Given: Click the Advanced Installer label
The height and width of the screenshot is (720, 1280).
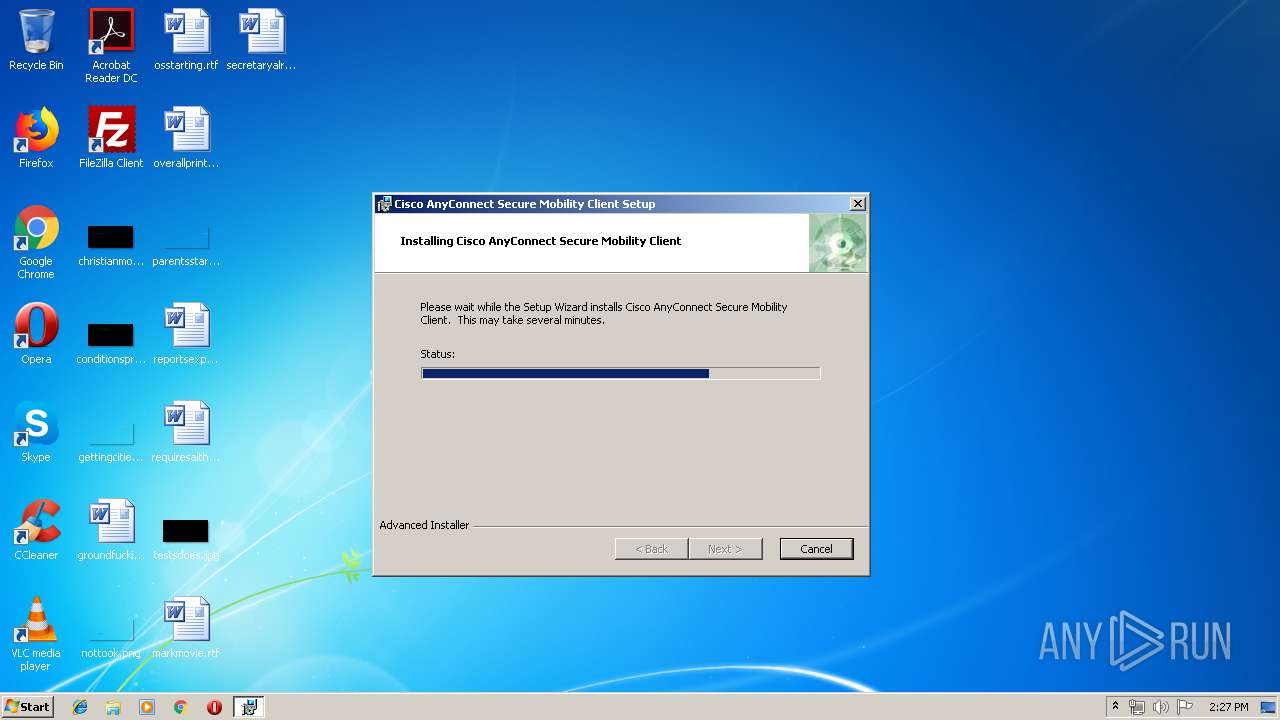Looking at the screenshot, I should click(x=424, y=525).
